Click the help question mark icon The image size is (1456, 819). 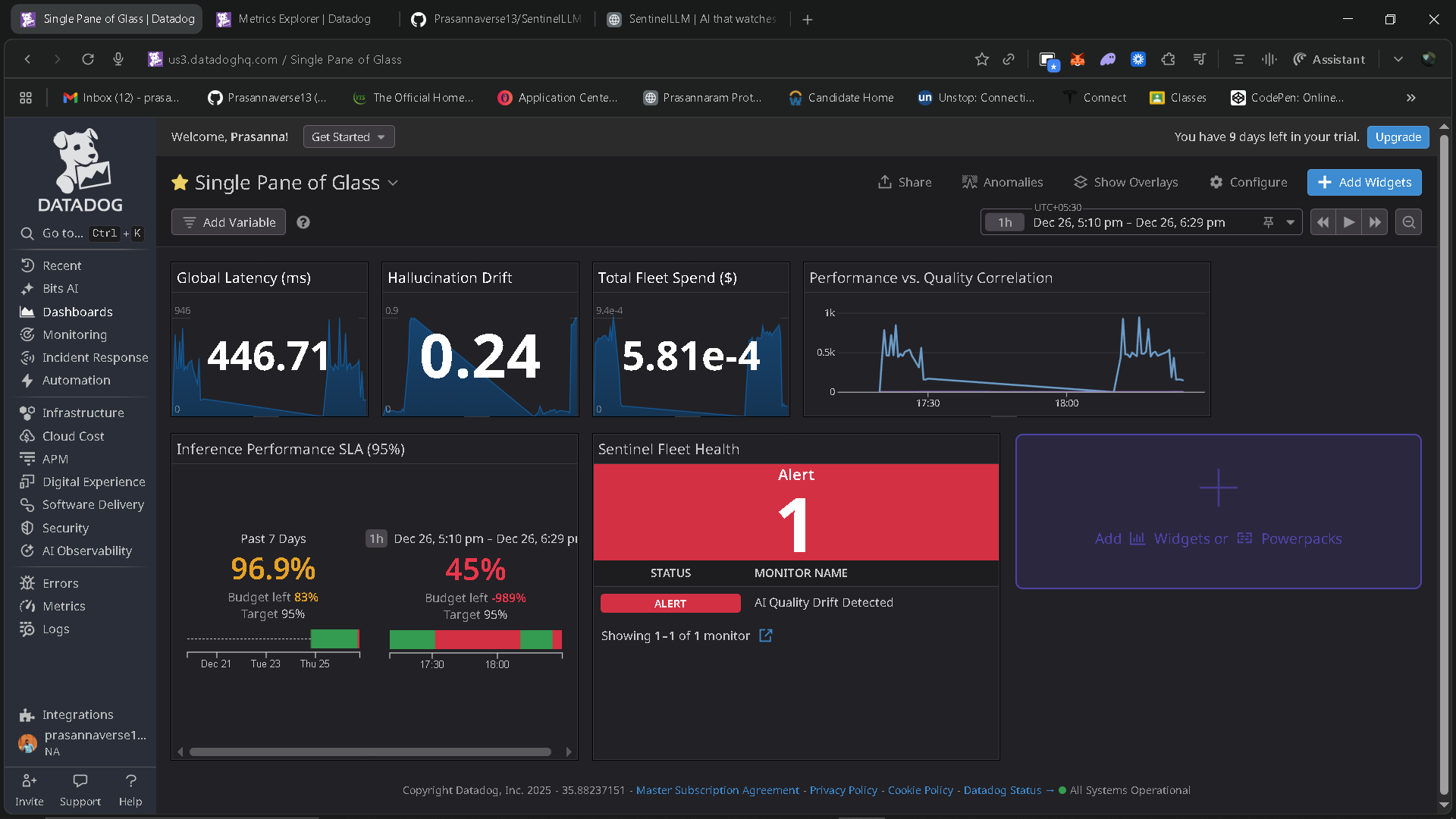coord(303,222)
